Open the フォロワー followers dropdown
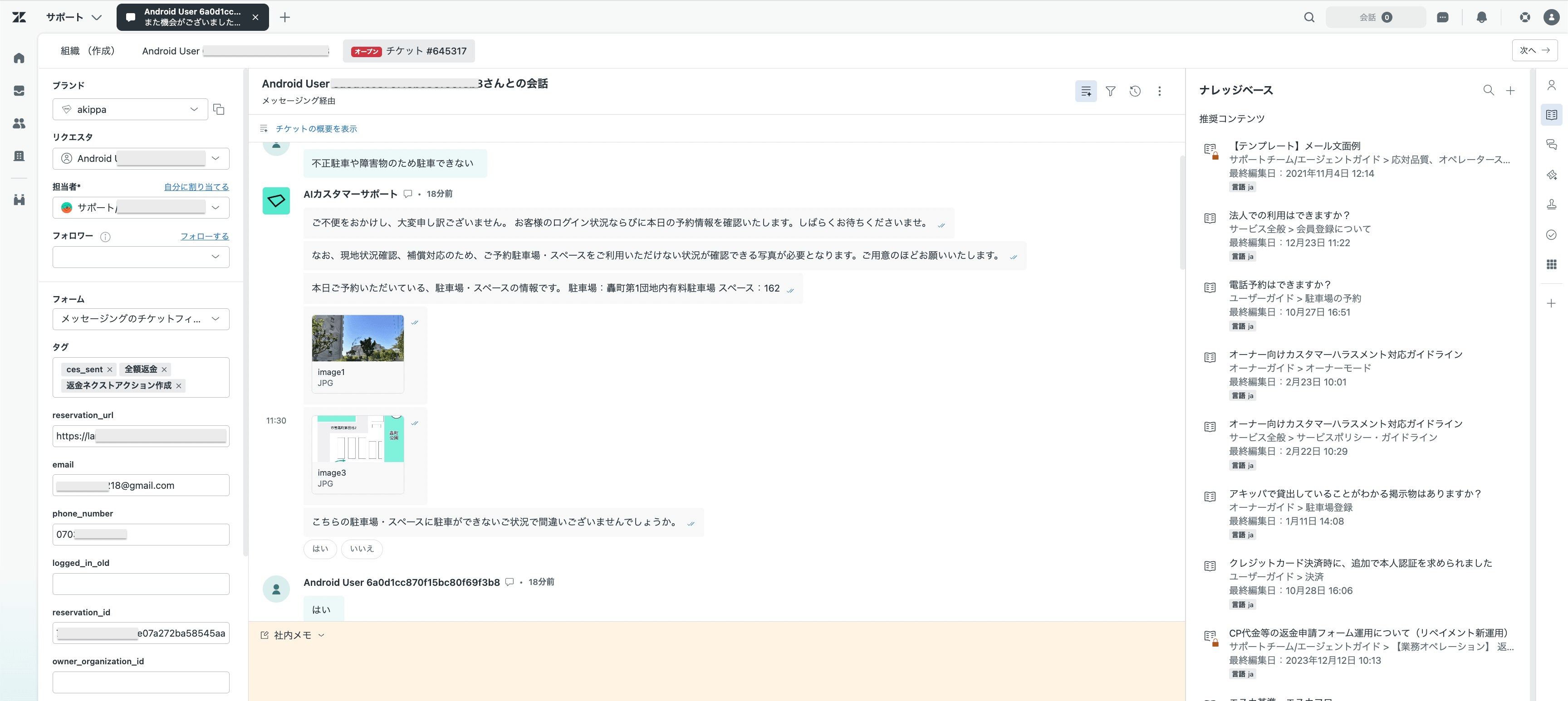Screen dimensions: 1568x701 pos(141,257)
